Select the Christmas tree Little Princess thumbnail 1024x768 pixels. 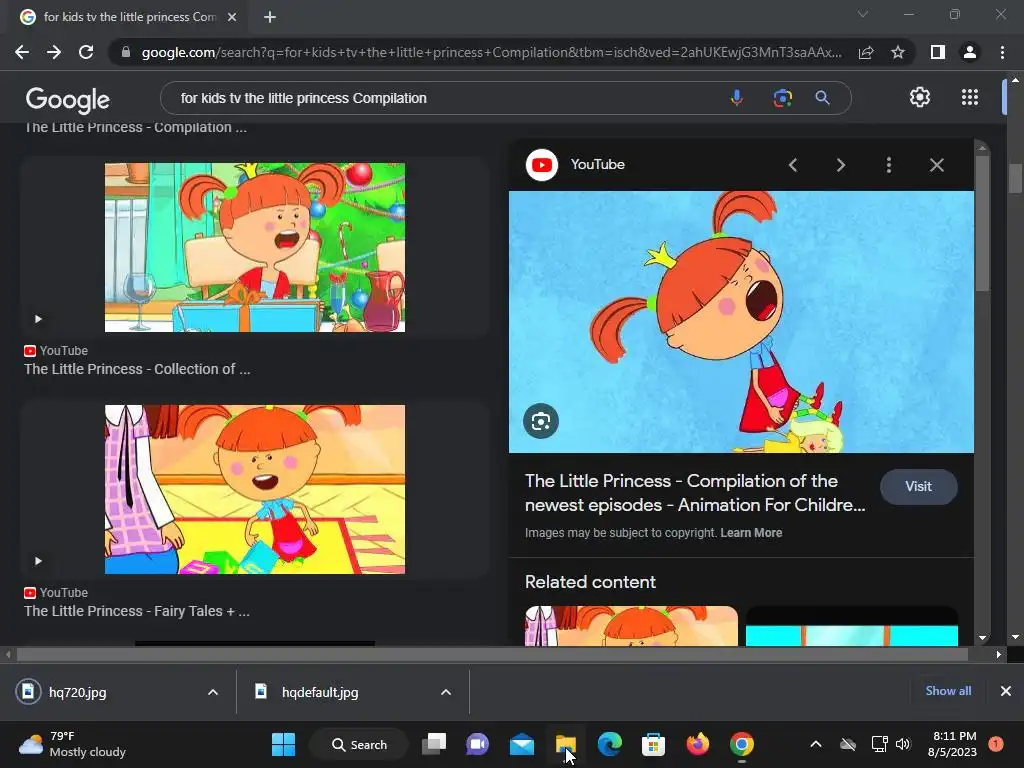[x=255, y=248]
